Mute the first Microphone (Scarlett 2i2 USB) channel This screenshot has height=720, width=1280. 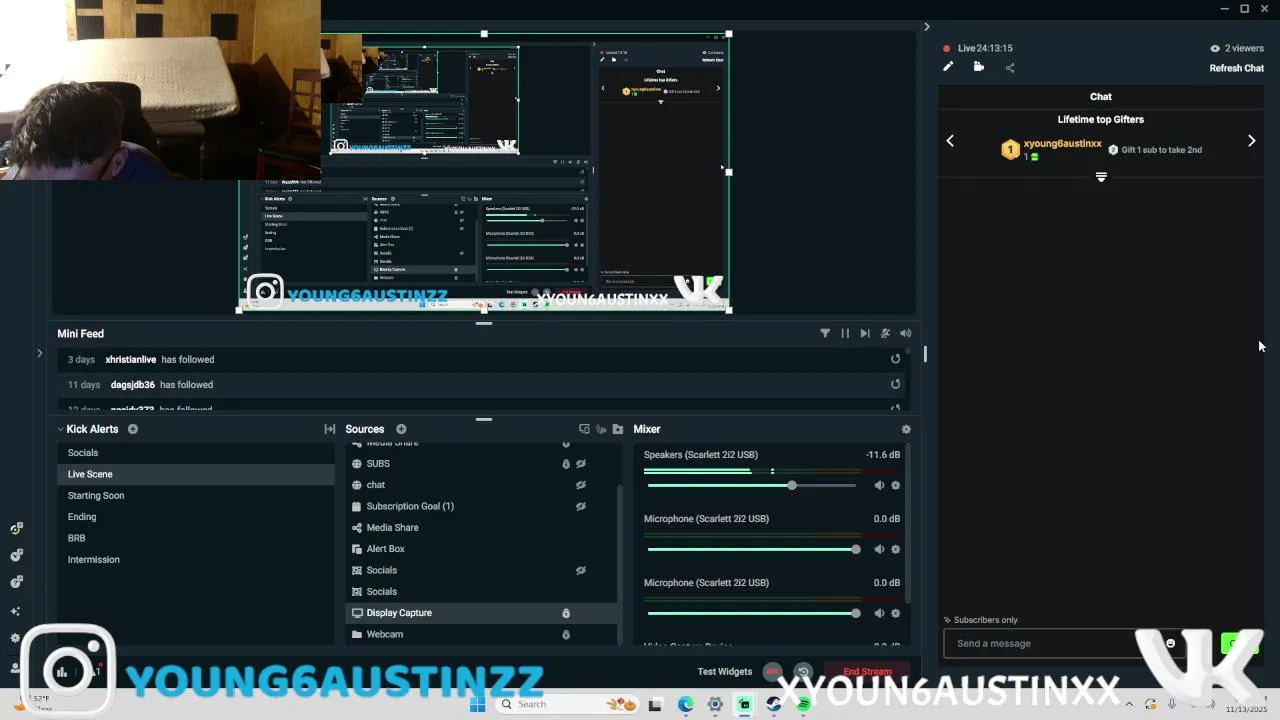(x=879, y=549)
